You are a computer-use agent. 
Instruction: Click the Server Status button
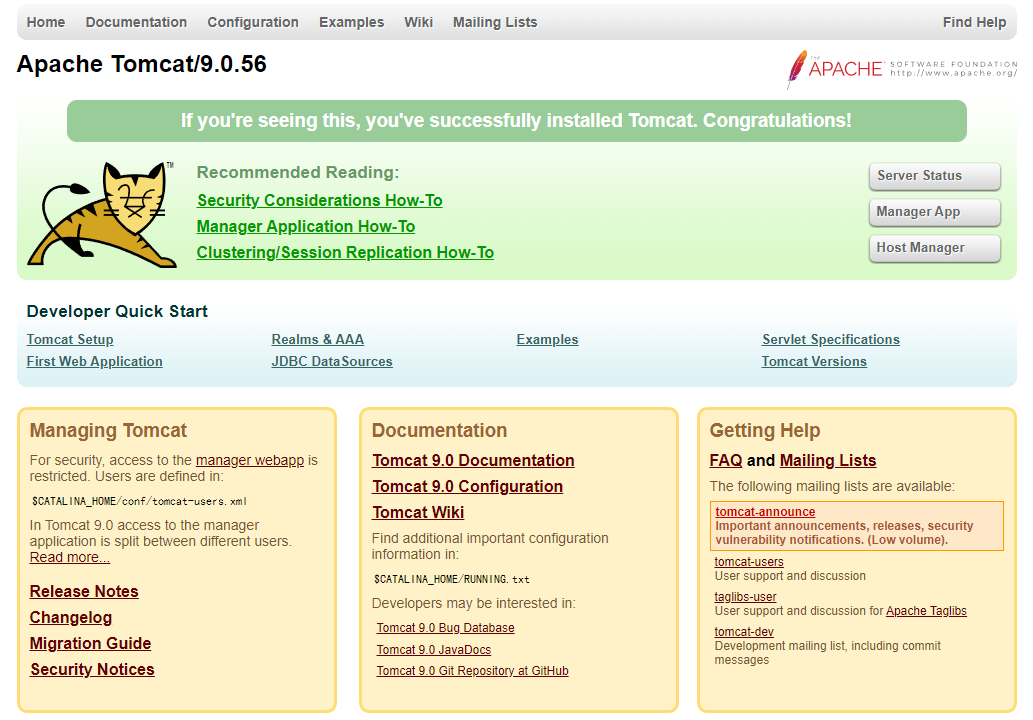pyautogui.click(x=934, y=176)
